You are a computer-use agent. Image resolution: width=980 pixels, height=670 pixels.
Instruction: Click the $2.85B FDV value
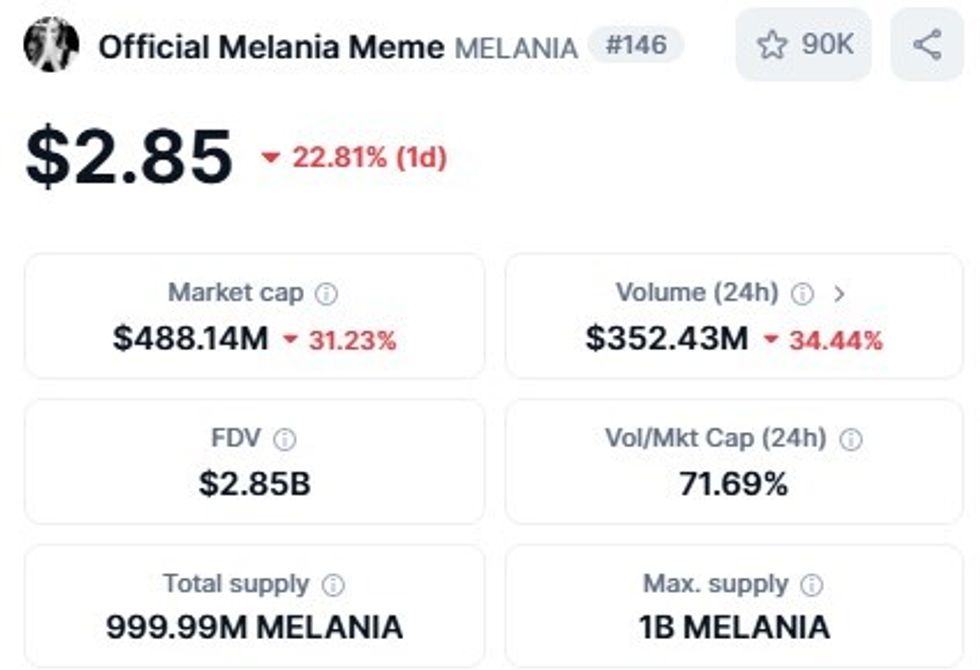[254, 484]
